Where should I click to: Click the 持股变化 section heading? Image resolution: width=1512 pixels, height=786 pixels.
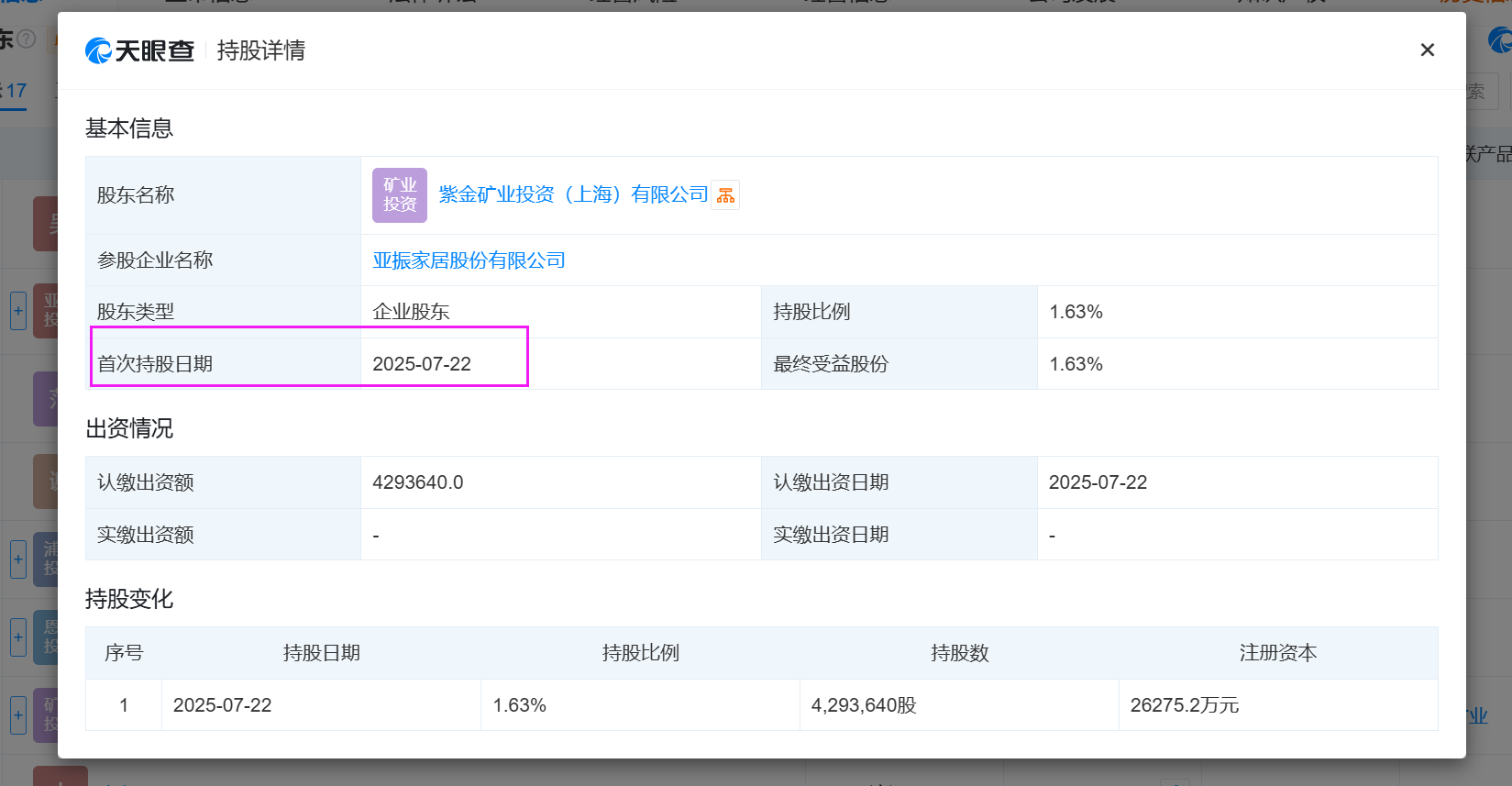[129, 599]
